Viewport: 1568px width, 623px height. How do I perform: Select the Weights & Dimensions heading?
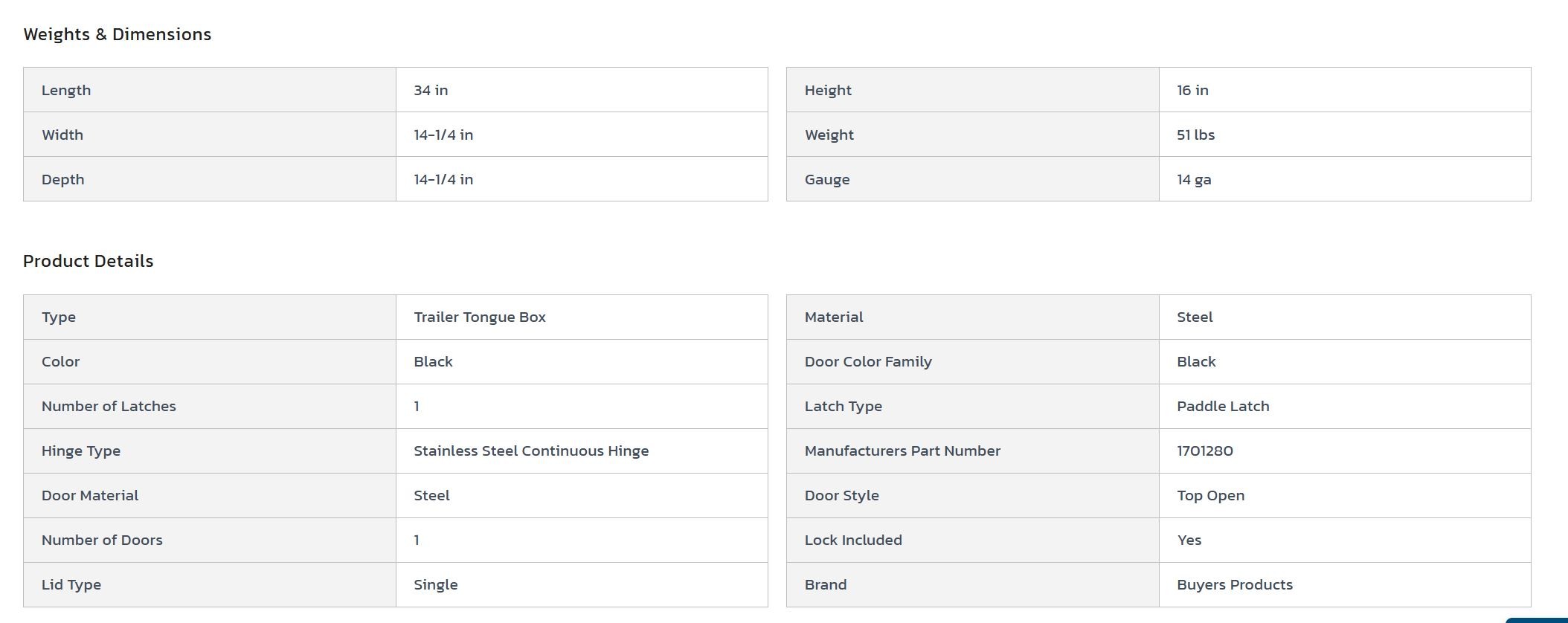(x=118, y=34)
